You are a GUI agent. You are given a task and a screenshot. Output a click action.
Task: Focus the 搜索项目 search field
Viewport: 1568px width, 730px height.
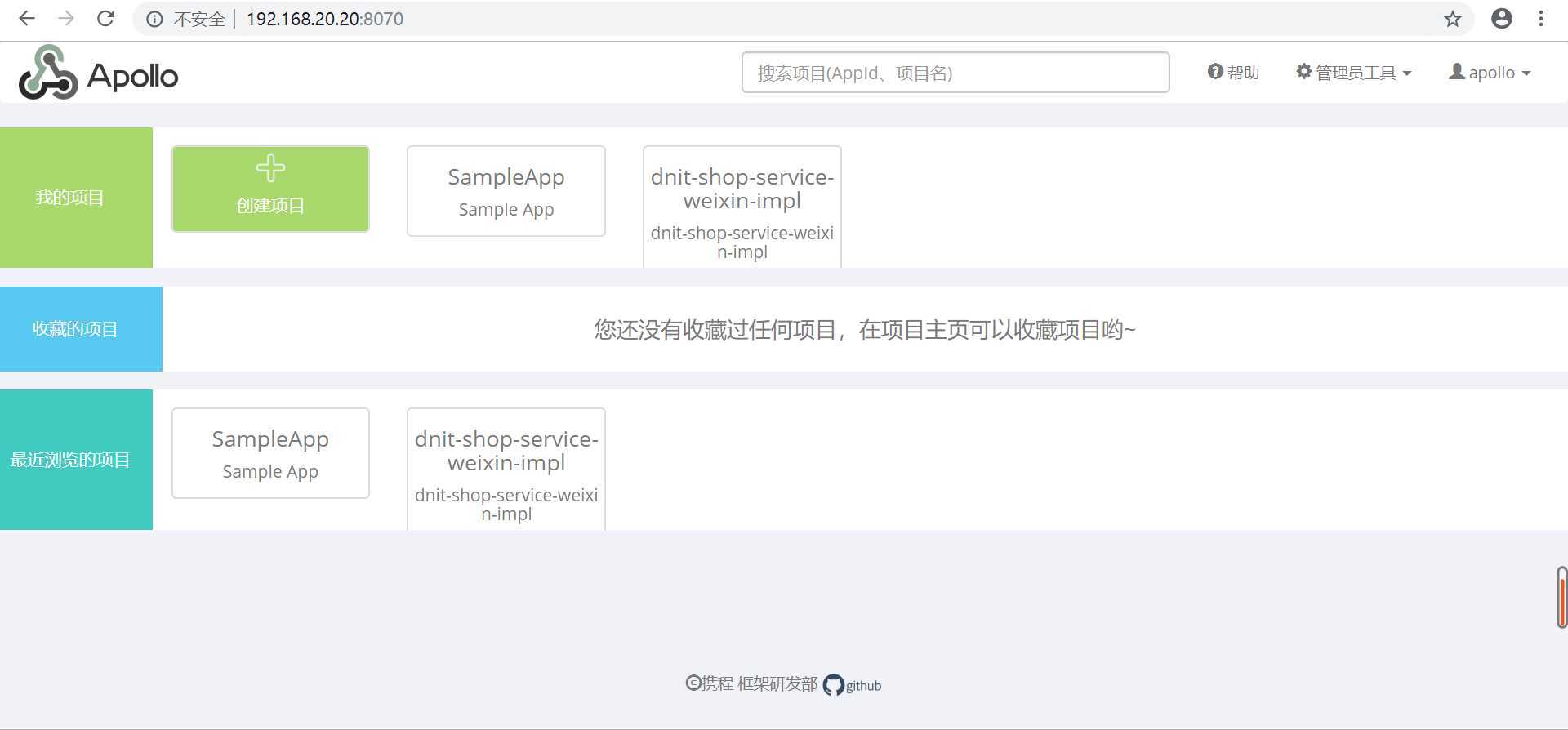(x=955, y=73)
